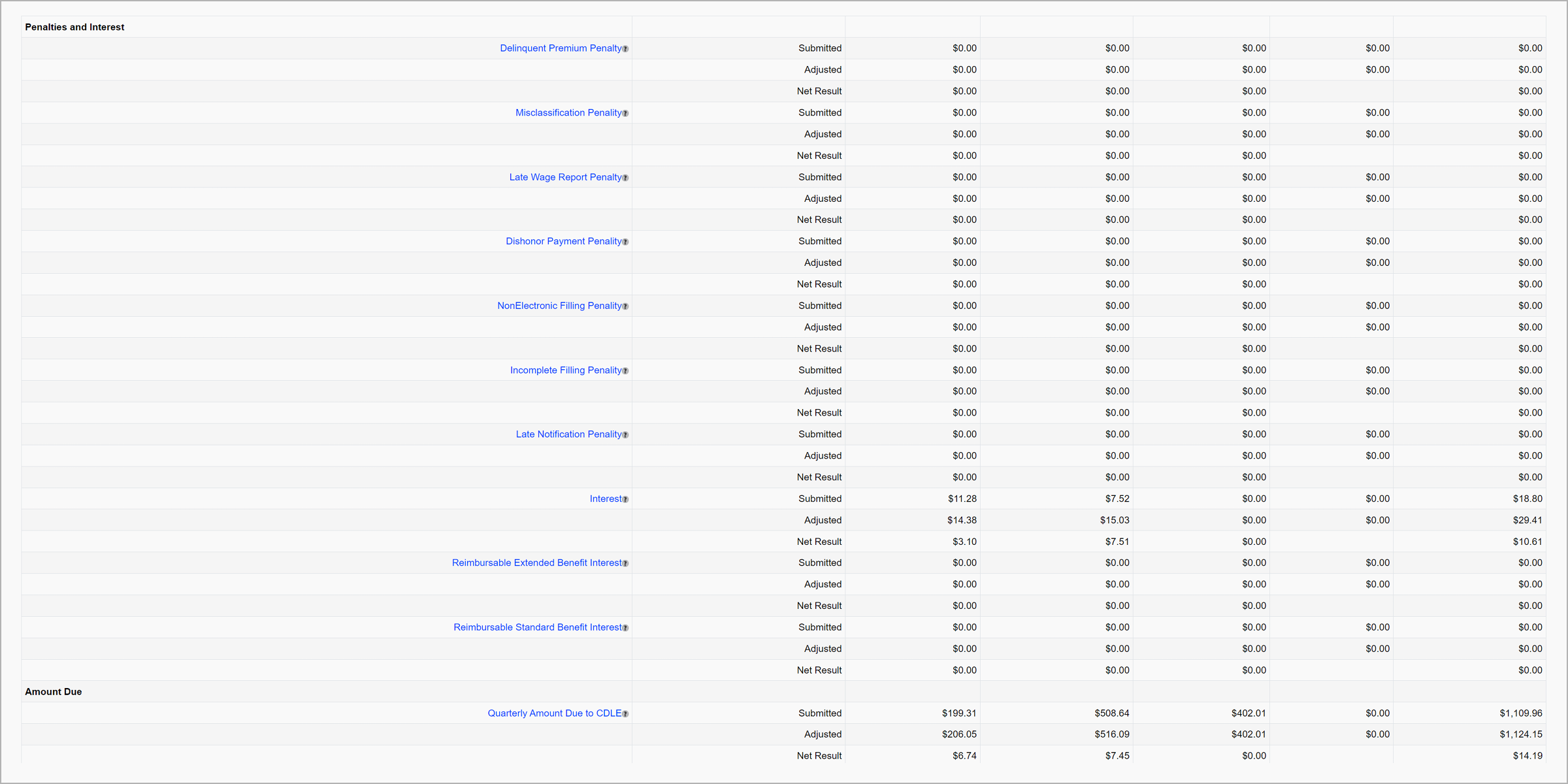Viewport: 1568px width, 784px height.
Task: Click help icon next to Interest label
Action: pos(625,500)
